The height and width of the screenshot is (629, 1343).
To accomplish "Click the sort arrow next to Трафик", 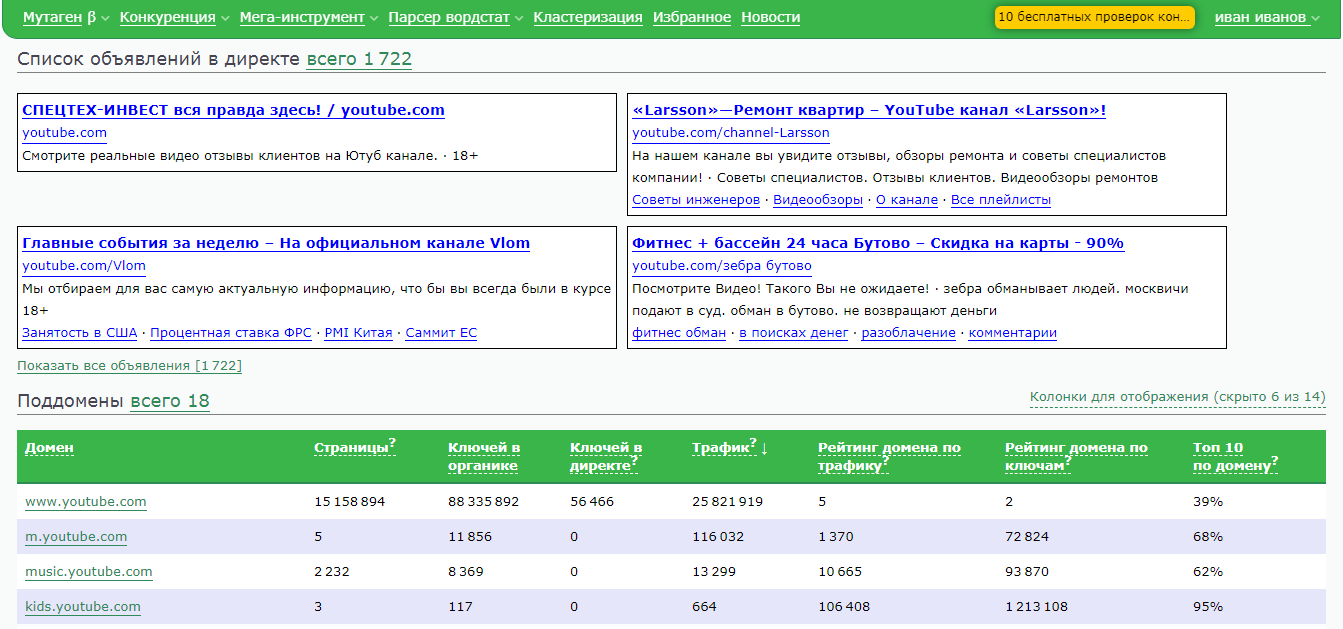I will point(764,448).
